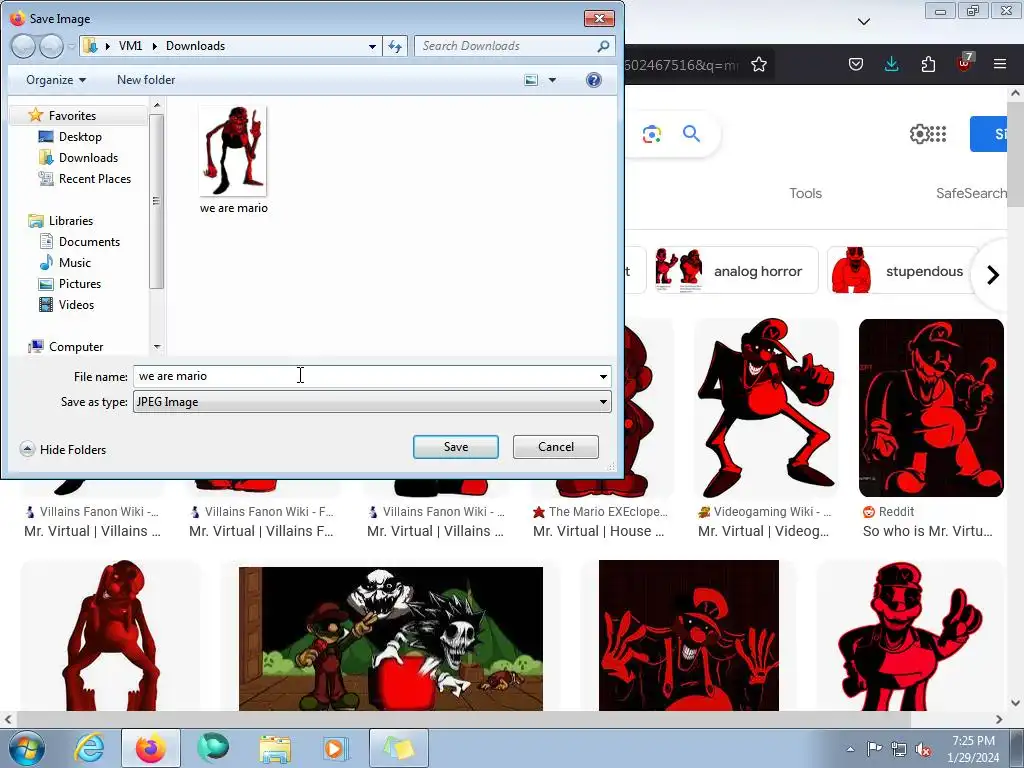
Task: Open the Google apps grid icon
Action: pos(938,135)
